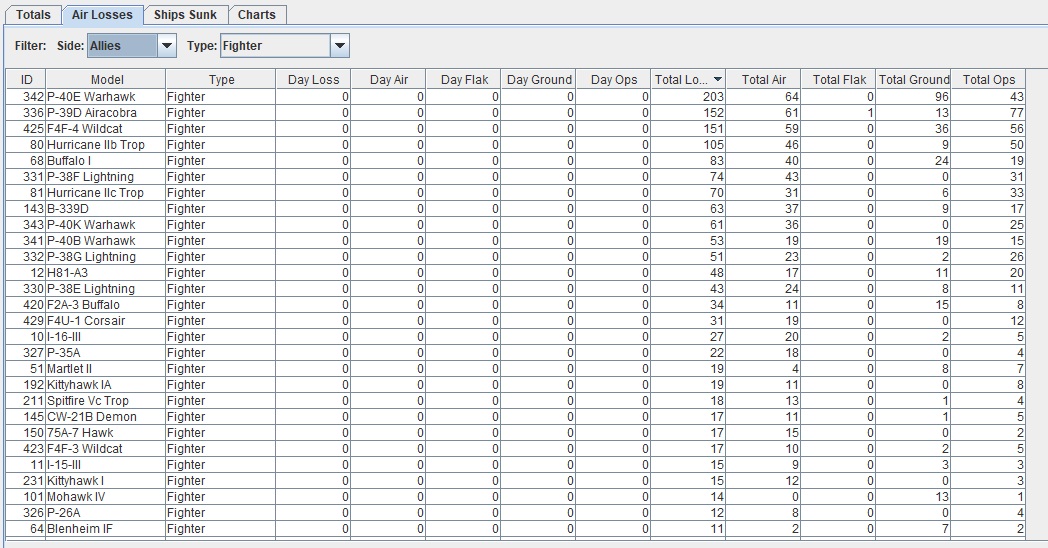Select the P-40B Warhawk row
1048x548 pixels.
pyautogui.click(x=515, y=241)
